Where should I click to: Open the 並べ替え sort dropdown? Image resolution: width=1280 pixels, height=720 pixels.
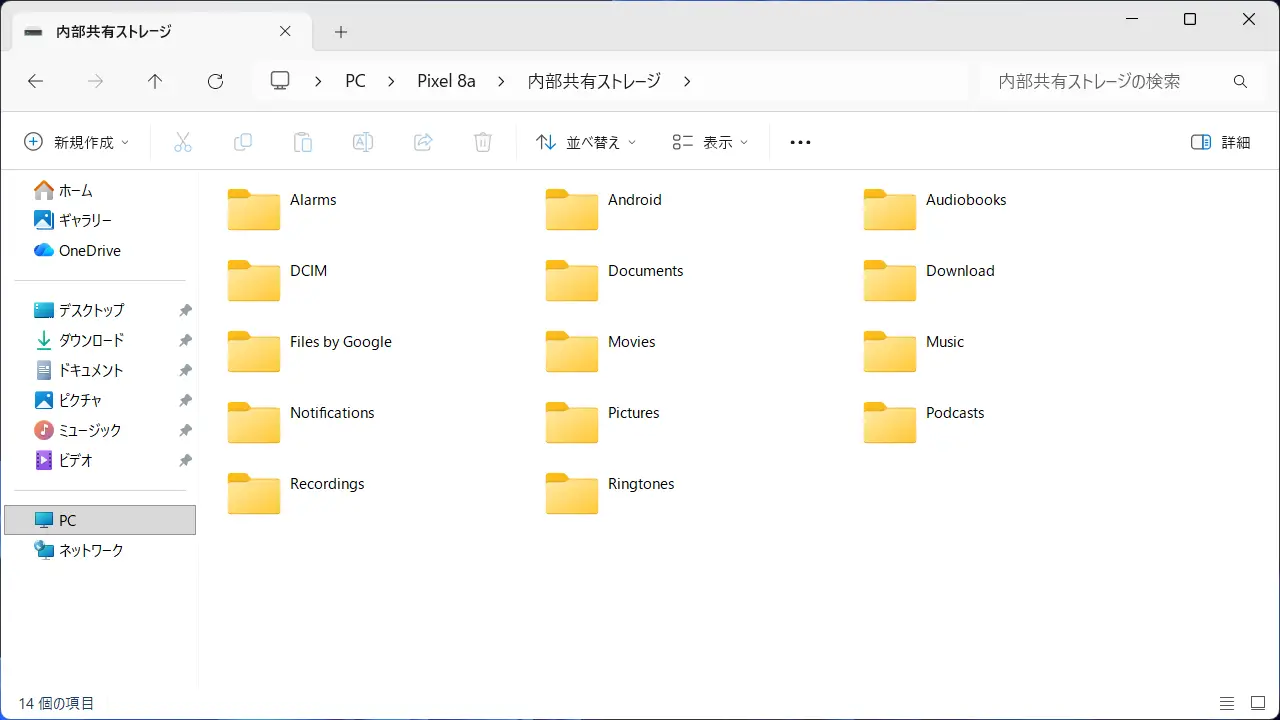[586, 143]
